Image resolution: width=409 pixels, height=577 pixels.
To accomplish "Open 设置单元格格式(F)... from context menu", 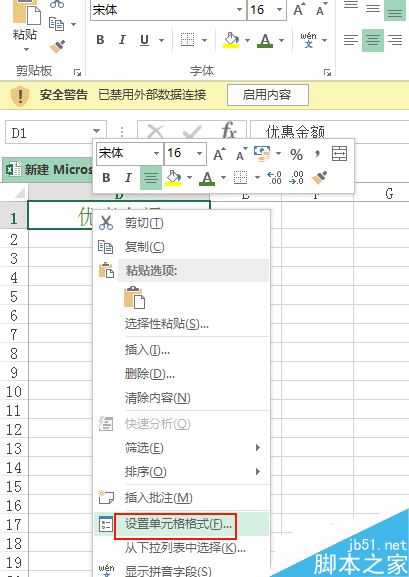I will 182,524.
